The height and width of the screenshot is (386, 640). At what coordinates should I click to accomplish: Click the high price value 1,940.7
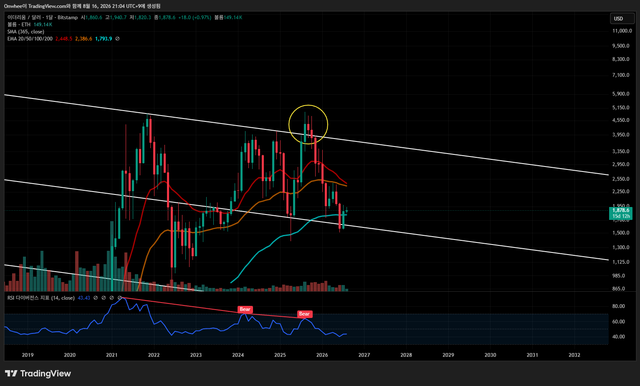pyautogui.click(x=118, y=18)
